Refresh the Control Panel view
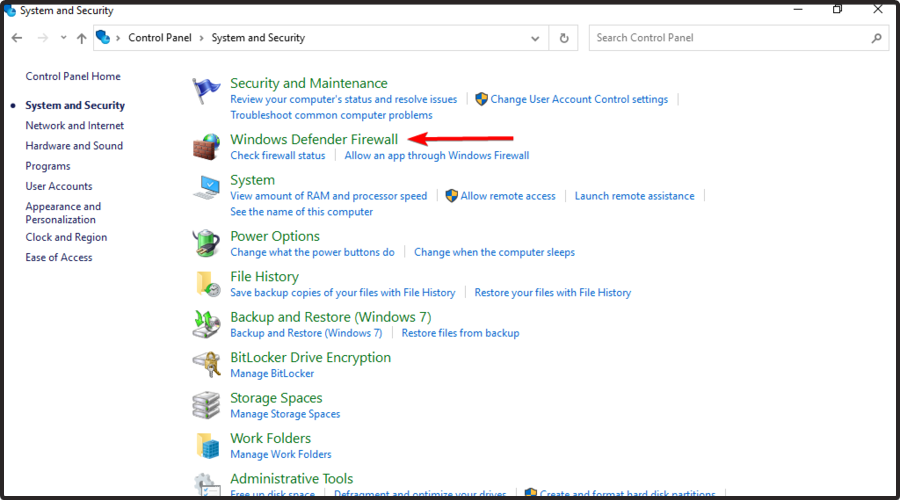This screenshot has height=500, width=900. 564,38
